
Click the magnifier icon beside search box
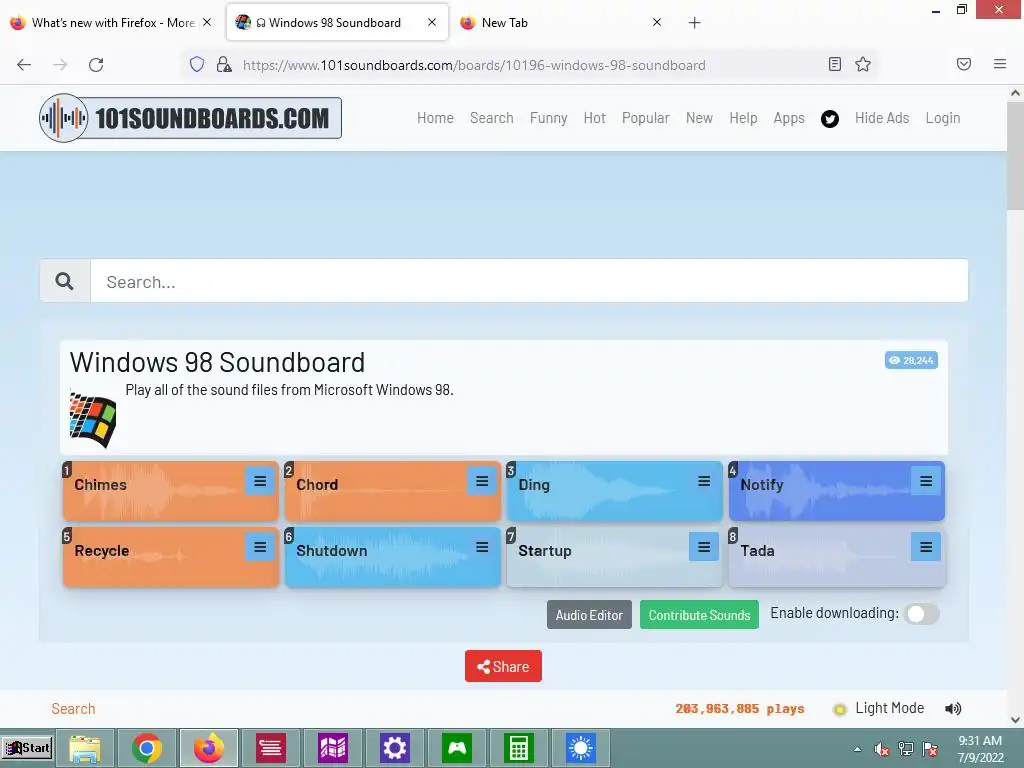click(65, 281)
